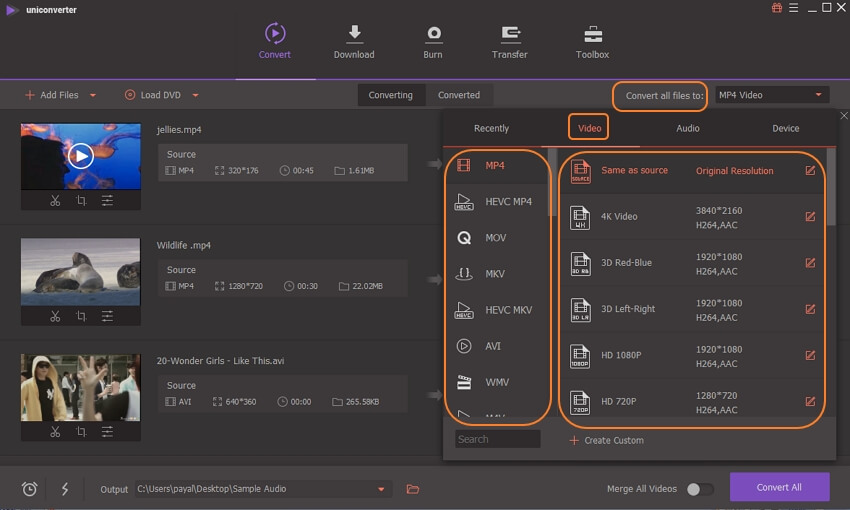The height and width of the screenshot is (510, 850).
Task: Choose HEVC MP4 format
Action: (x=496, y=202)
